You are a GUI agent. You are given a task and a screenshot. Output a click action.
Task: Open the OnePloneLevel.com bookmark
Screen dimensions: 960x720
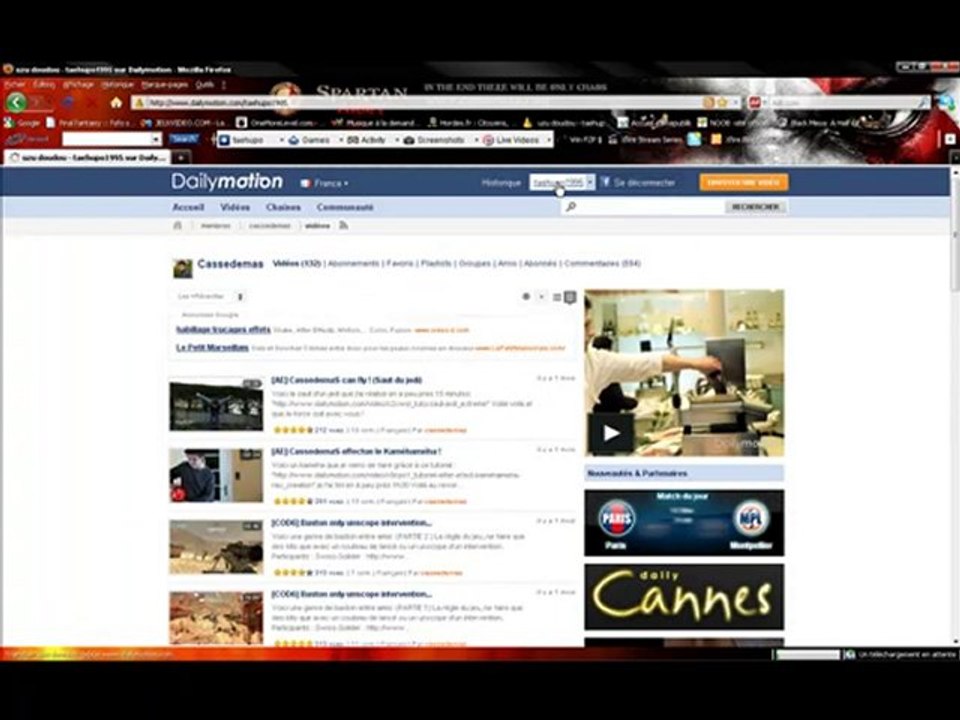pyautogui.click(x=277, y=123)
